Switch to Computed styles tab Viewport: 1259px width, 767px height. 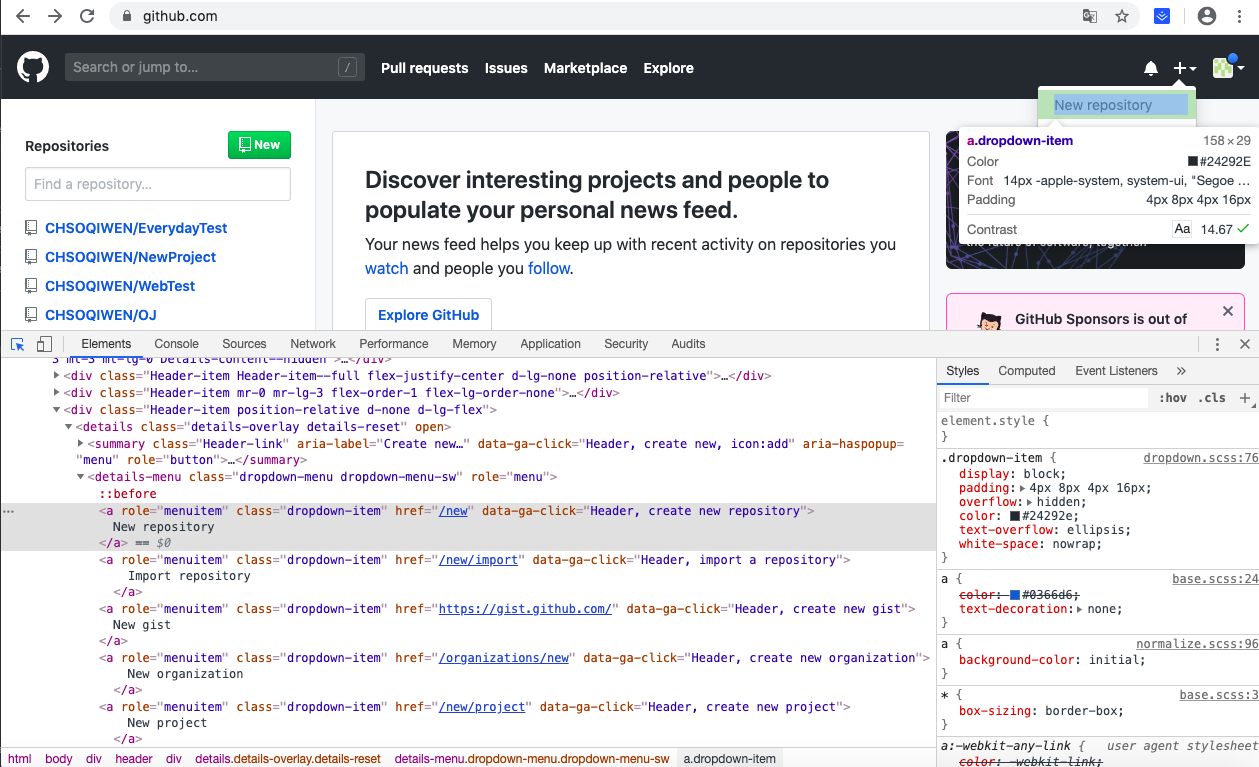[1027, 371]
